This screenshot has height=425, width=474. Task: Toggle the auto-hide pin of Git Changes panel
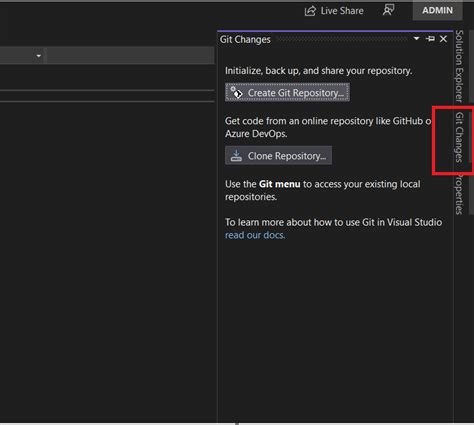(x=430, y=39)
